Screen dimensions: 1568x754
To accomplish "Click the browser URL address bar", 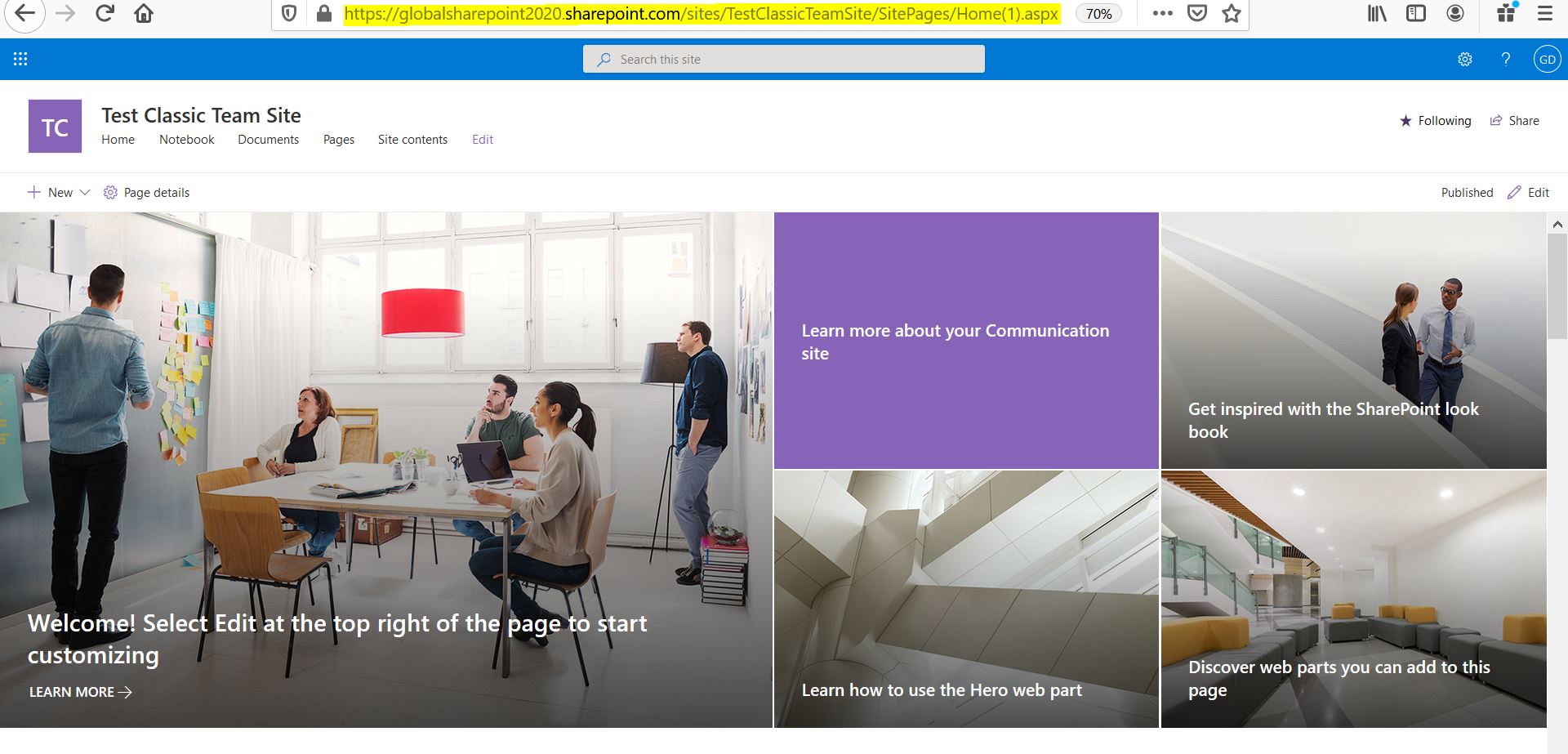I will point(702,14).
